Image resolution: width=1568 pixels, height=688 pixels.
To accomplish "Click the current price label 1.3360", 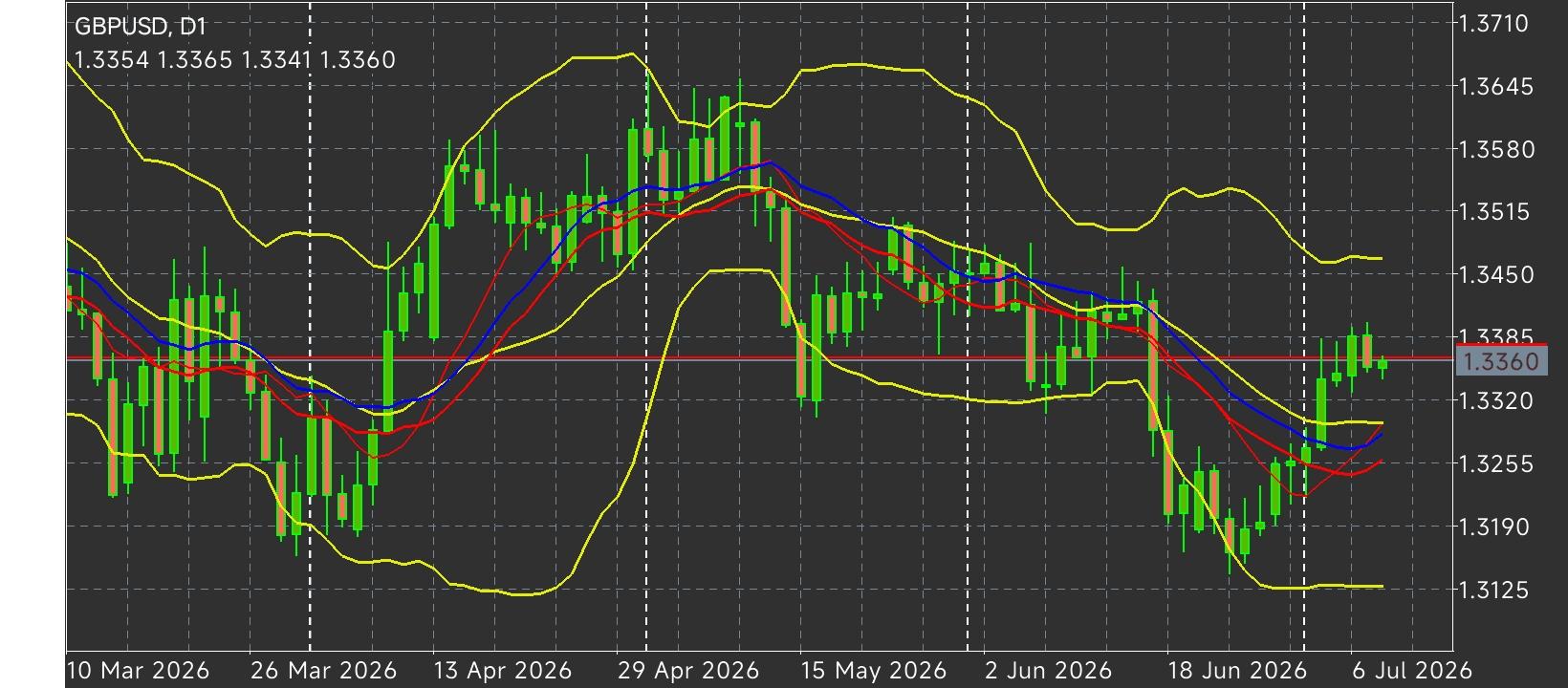I will point(1501,361).
